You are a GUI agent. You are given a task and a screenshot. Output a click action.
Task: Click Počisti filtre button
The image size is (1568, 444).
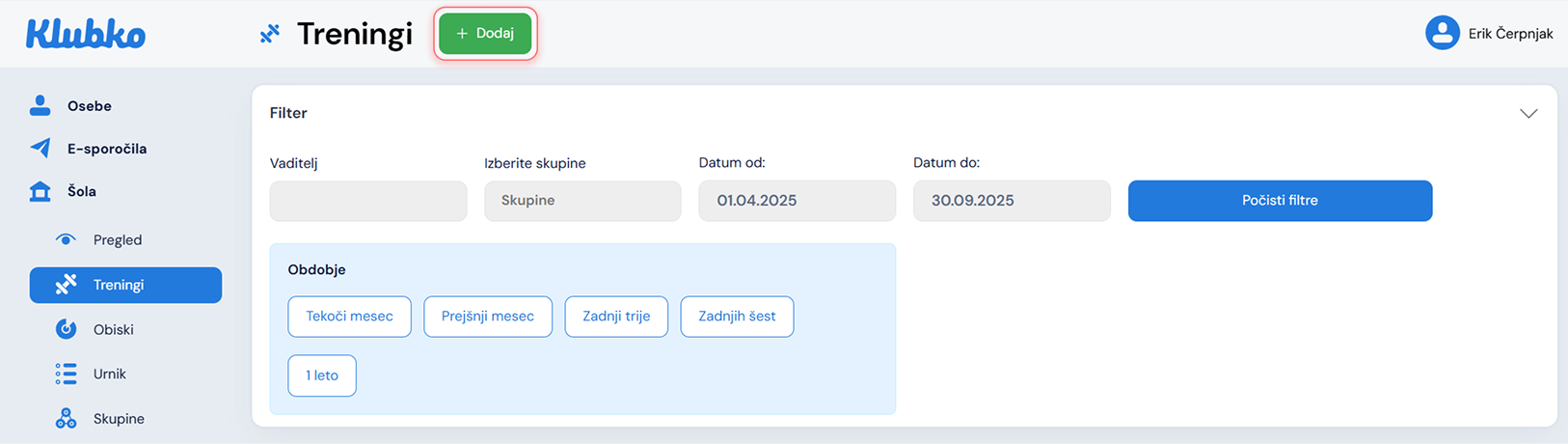point(1279,201)
